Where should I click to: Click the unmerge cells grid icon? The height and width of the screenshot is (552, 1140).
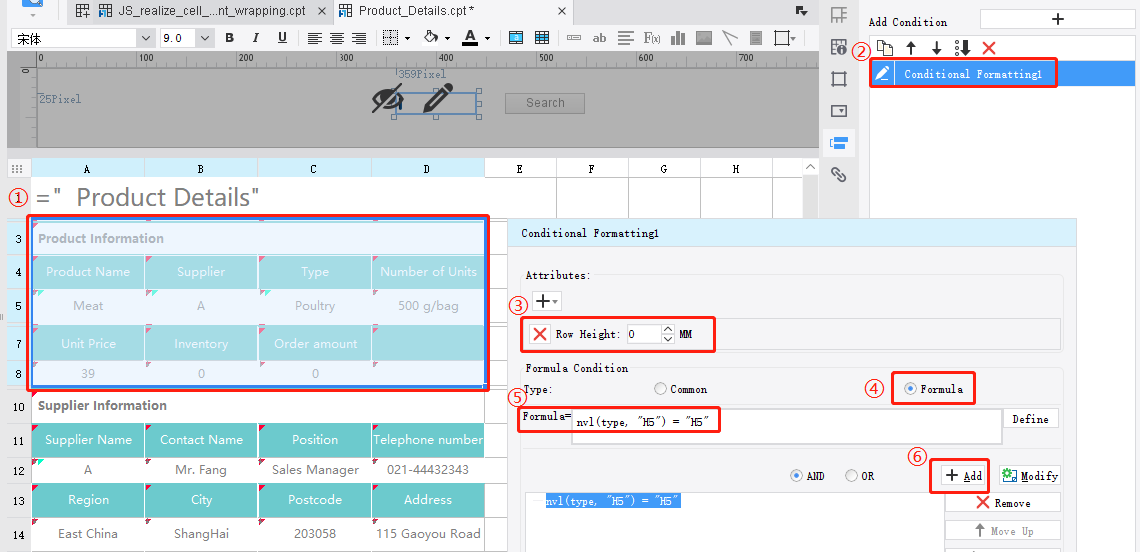pos(542,38)
